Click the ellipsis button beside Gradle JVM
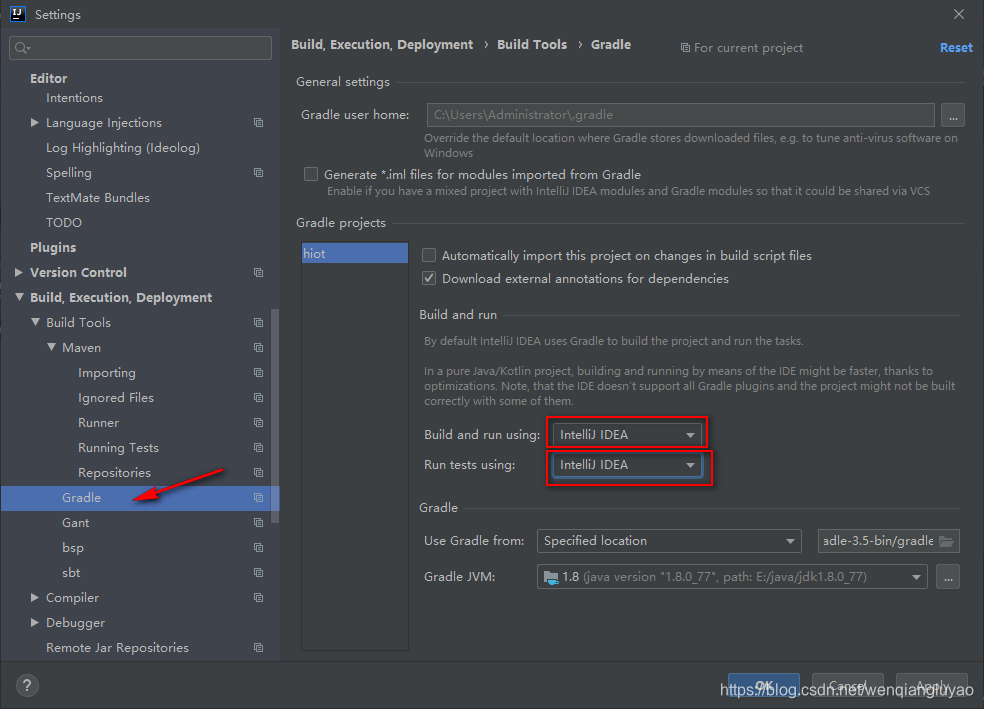Image resolution: width=984 pixels, height=709 pixels. [948, 577]
